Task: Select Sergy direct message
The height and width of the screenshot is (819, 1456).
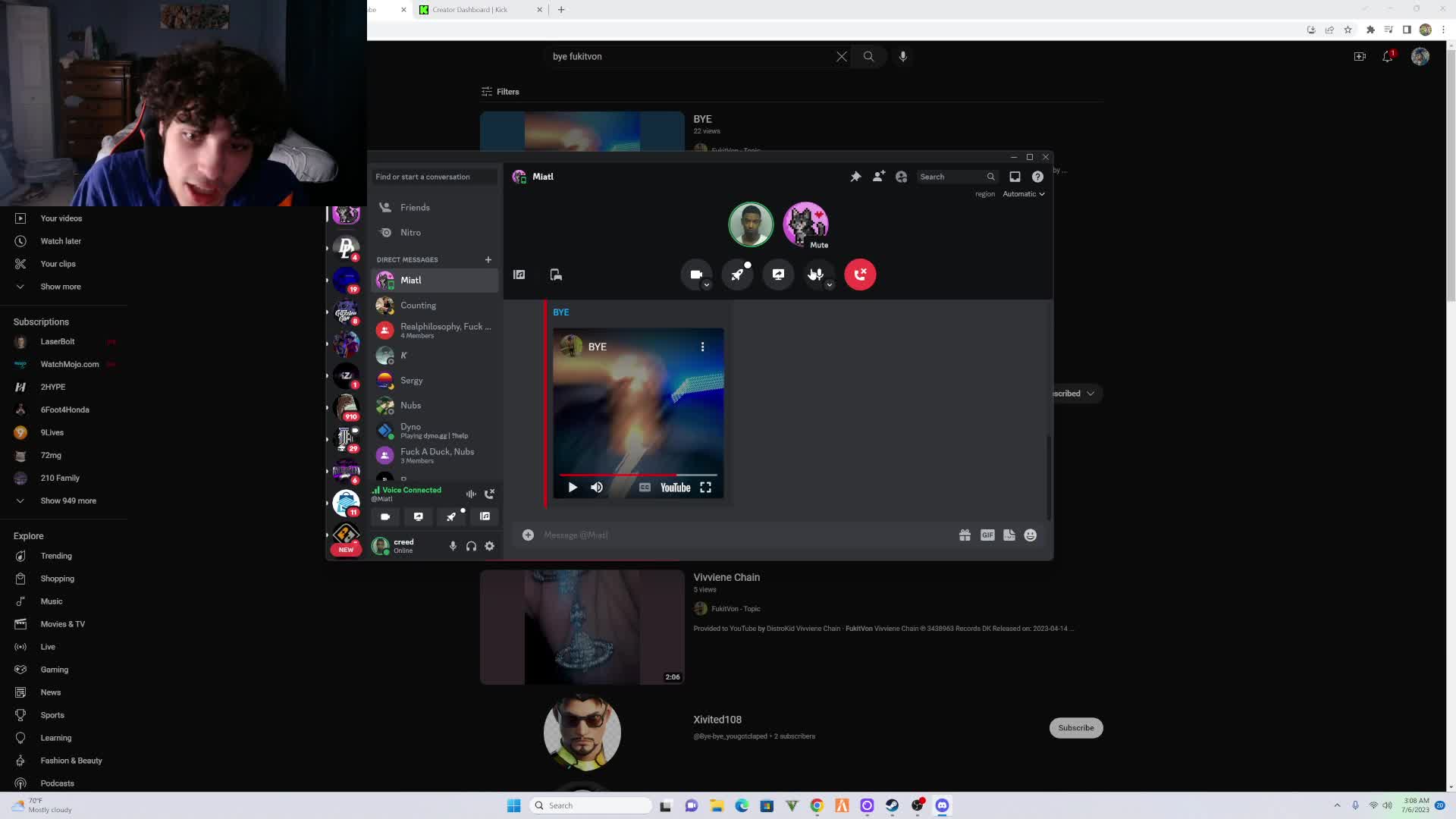Action: coord(435,380)
